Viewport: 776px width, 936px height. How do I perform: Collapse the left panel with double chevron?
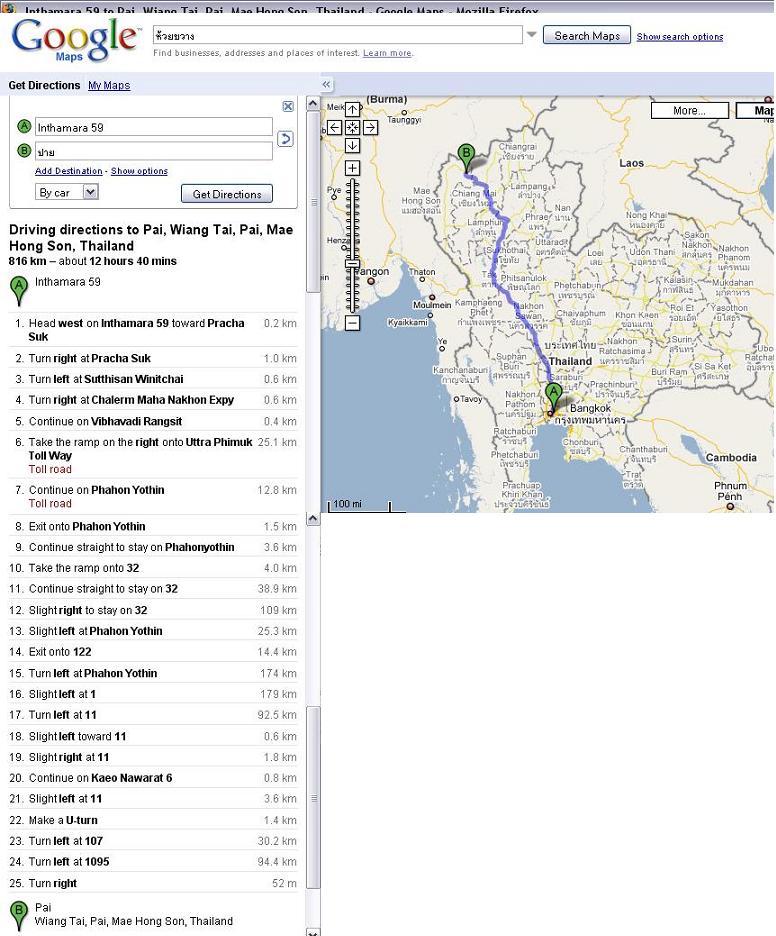point(326,85)
